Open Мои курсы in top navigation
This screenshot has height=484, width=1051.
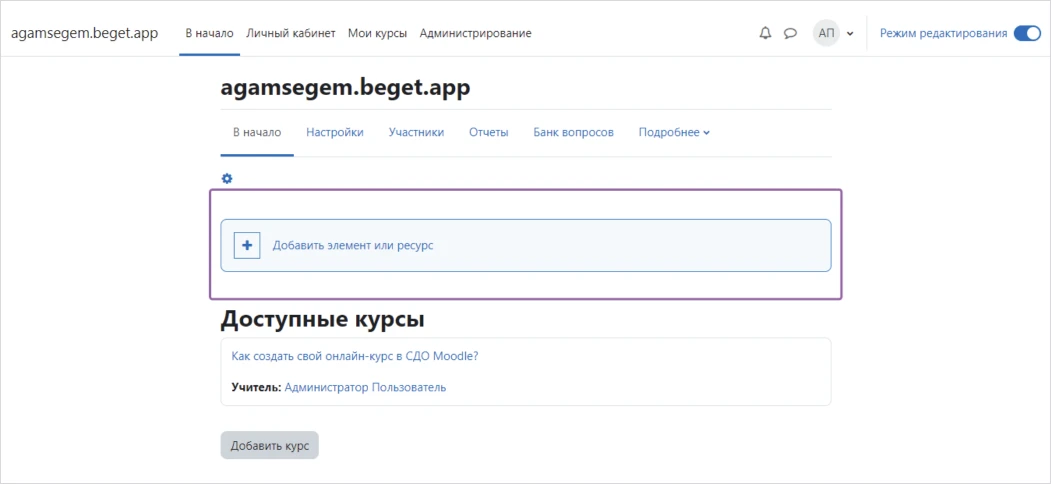pyautogui.click(x=377, y=33)
